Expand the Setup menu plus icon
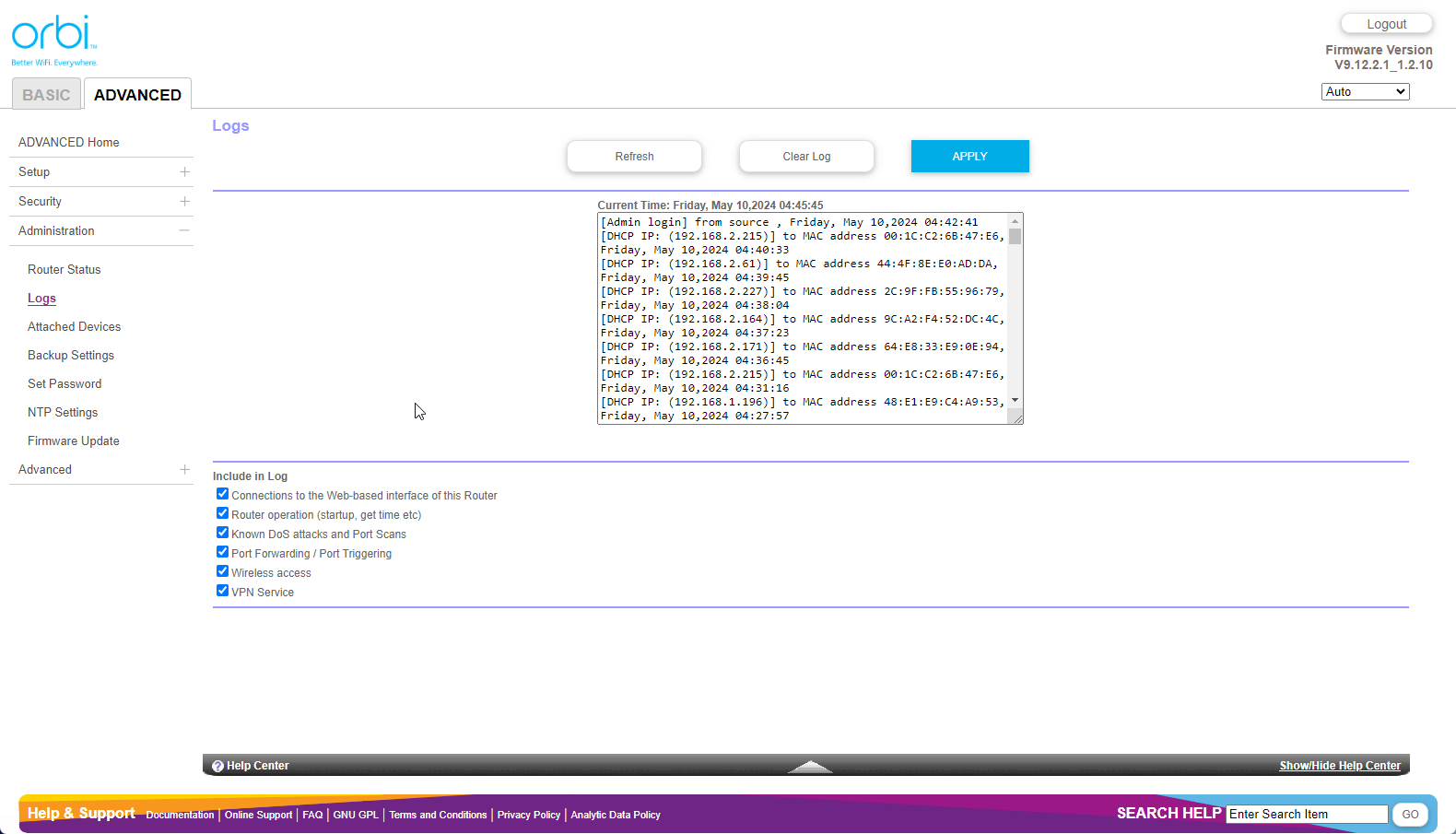 [x=184, y=171]
